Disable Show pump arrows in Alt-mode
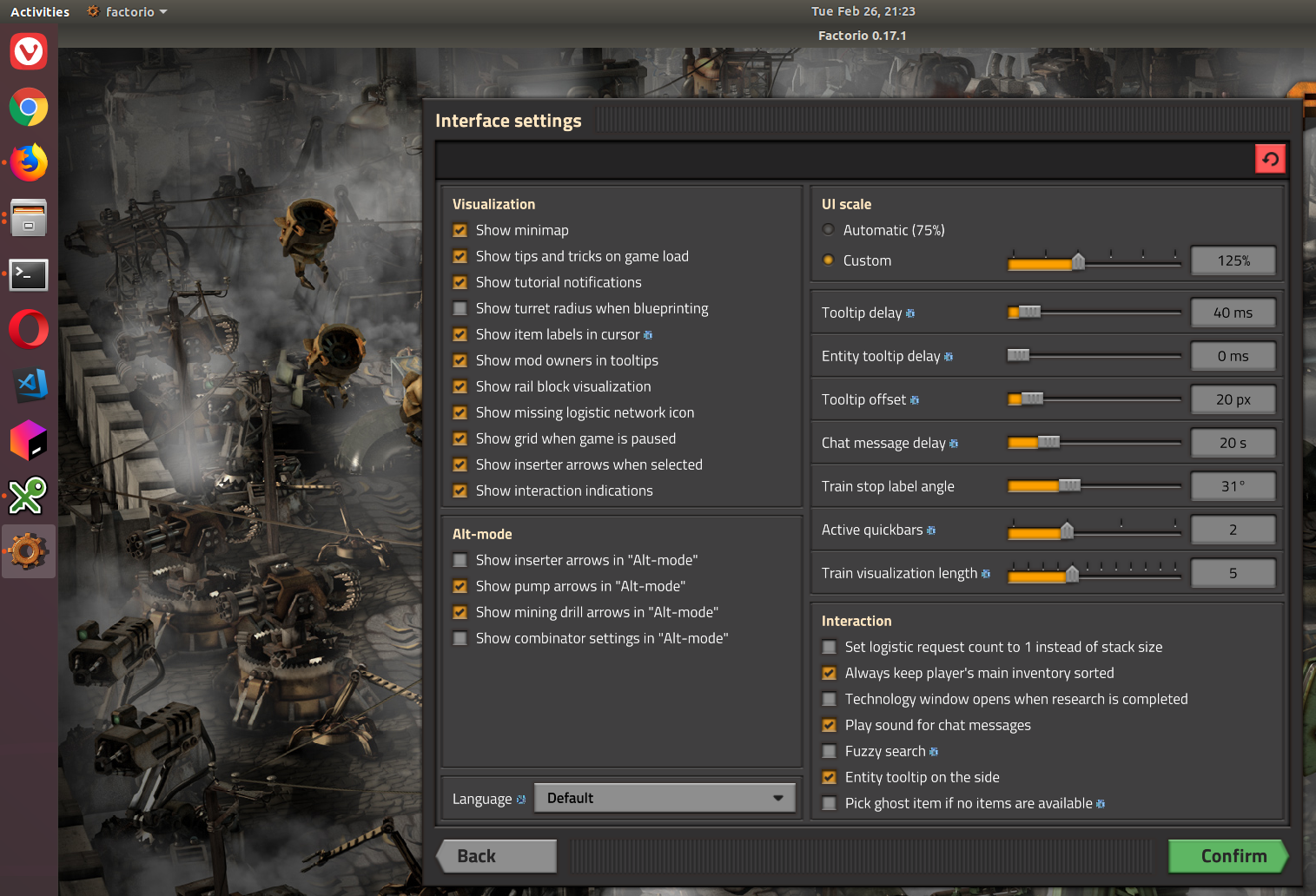The width and height of the screenshot is (1316, 896). 460,586
